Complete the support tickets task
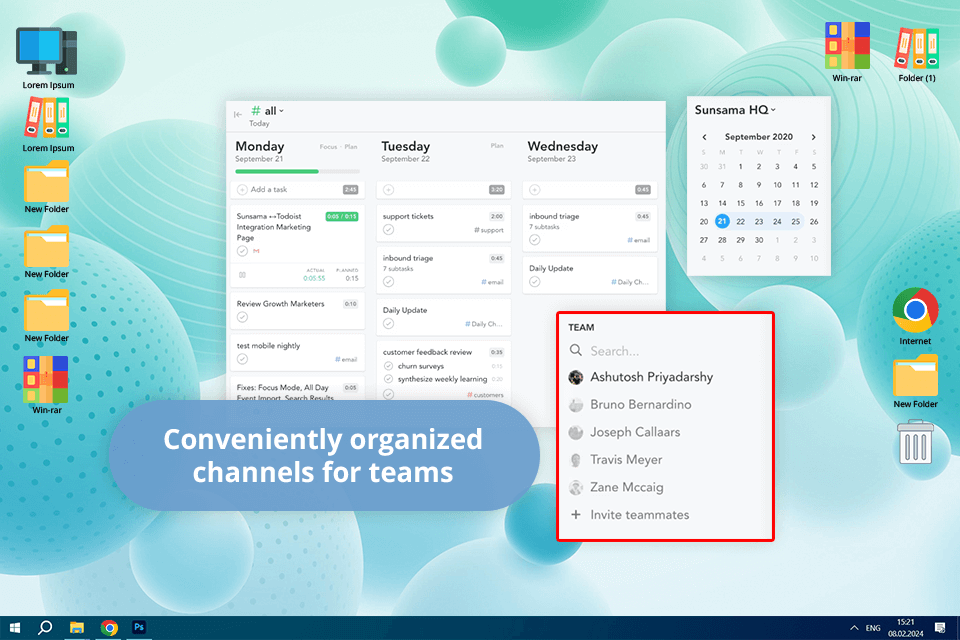This screenshot has width=960, height=640. pos(388,230)
